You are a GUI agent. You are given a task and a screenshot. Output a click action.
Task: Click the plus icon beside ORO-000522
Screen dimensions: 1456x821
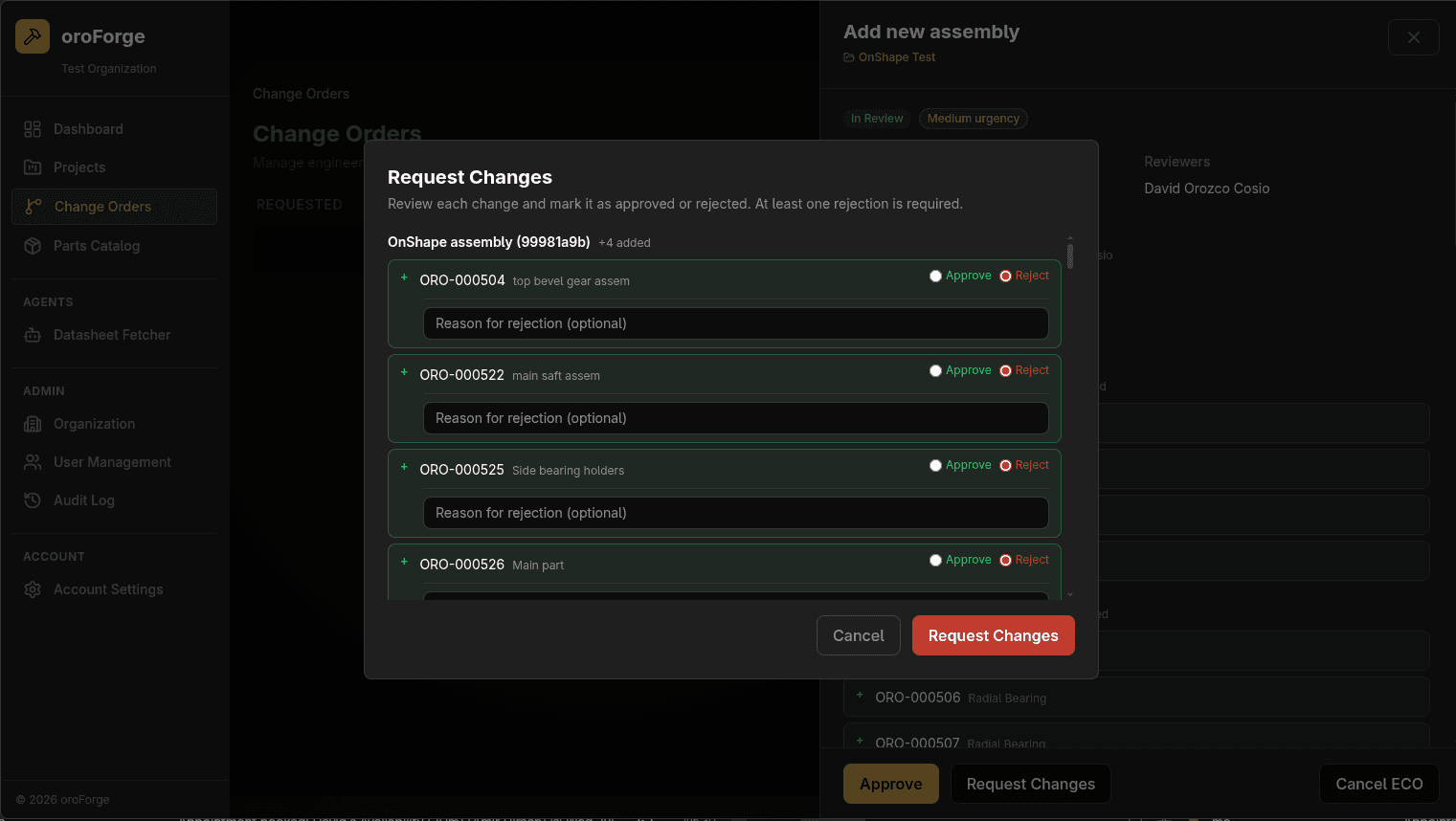pyautogui.click(x=404, y=372)
